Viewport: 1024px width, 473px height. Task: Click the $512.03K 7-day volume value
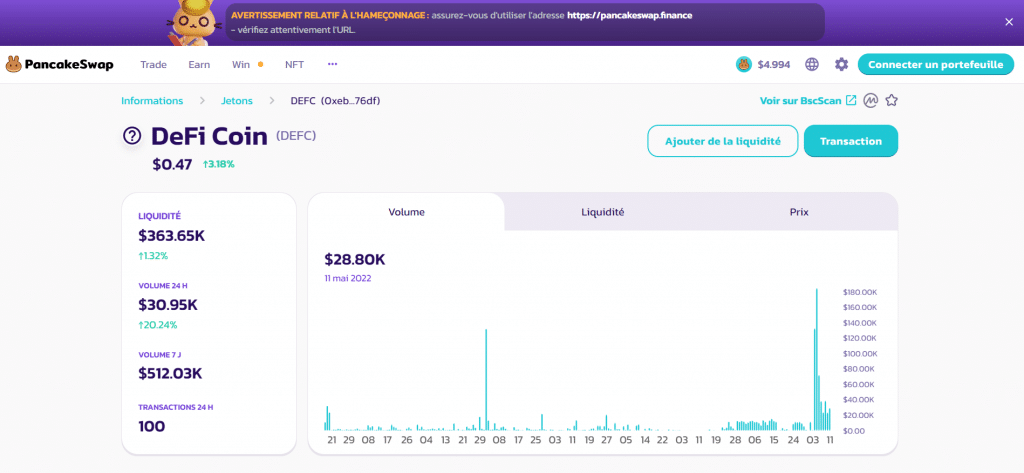[170, 374]
